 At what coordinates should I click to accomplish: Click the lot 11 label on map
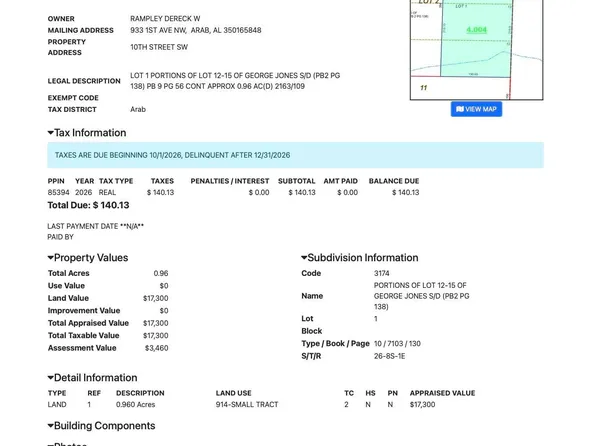[423, 88]
